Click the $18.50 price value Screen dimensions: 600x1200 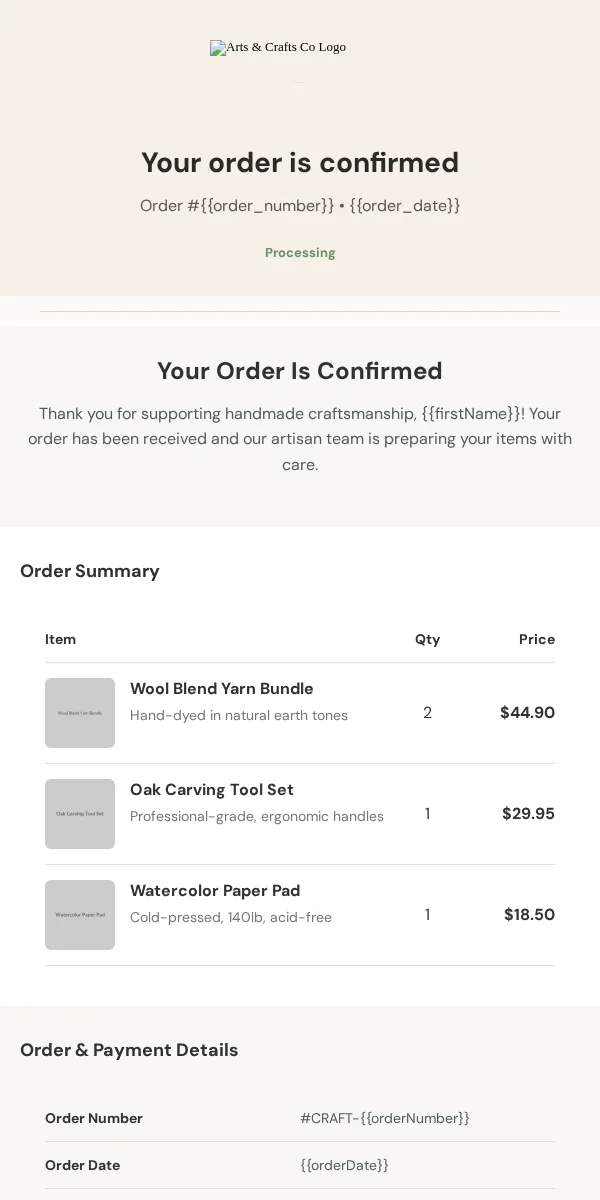point(529,915)
